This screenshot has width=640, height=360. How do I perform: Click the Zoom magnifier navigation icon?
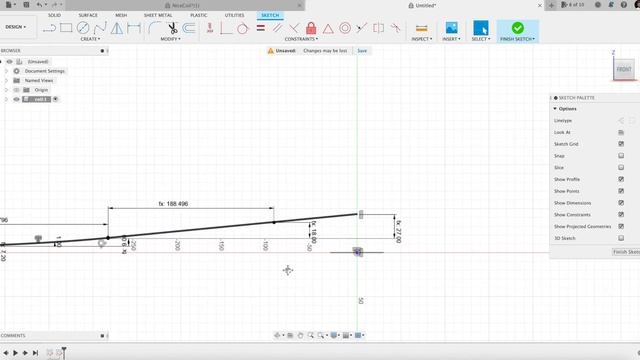(311, 335)
